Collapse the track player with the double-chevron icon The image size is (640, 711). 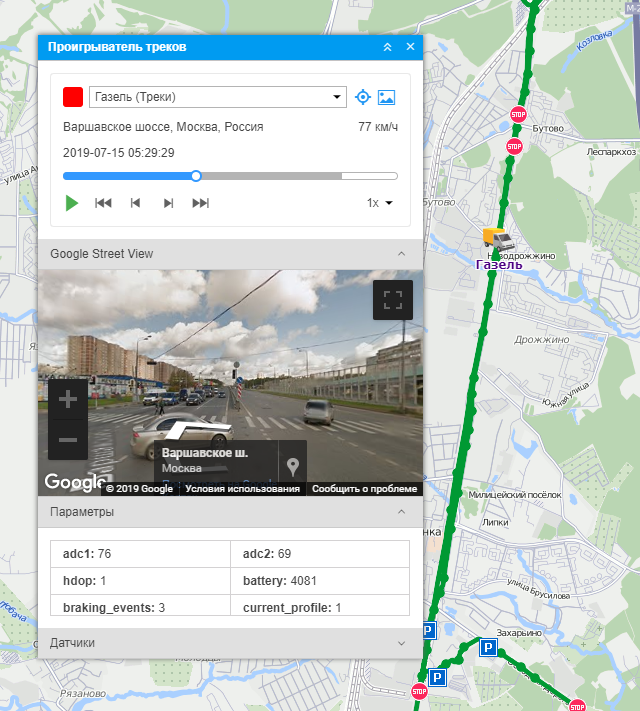click(387, 47)
